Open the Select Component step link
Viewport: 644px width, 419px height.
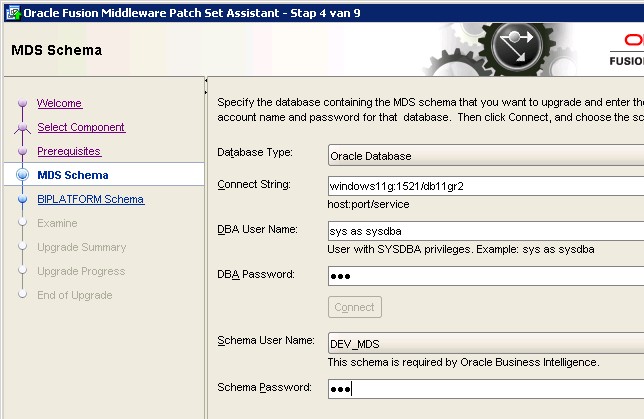coord(81,128)
